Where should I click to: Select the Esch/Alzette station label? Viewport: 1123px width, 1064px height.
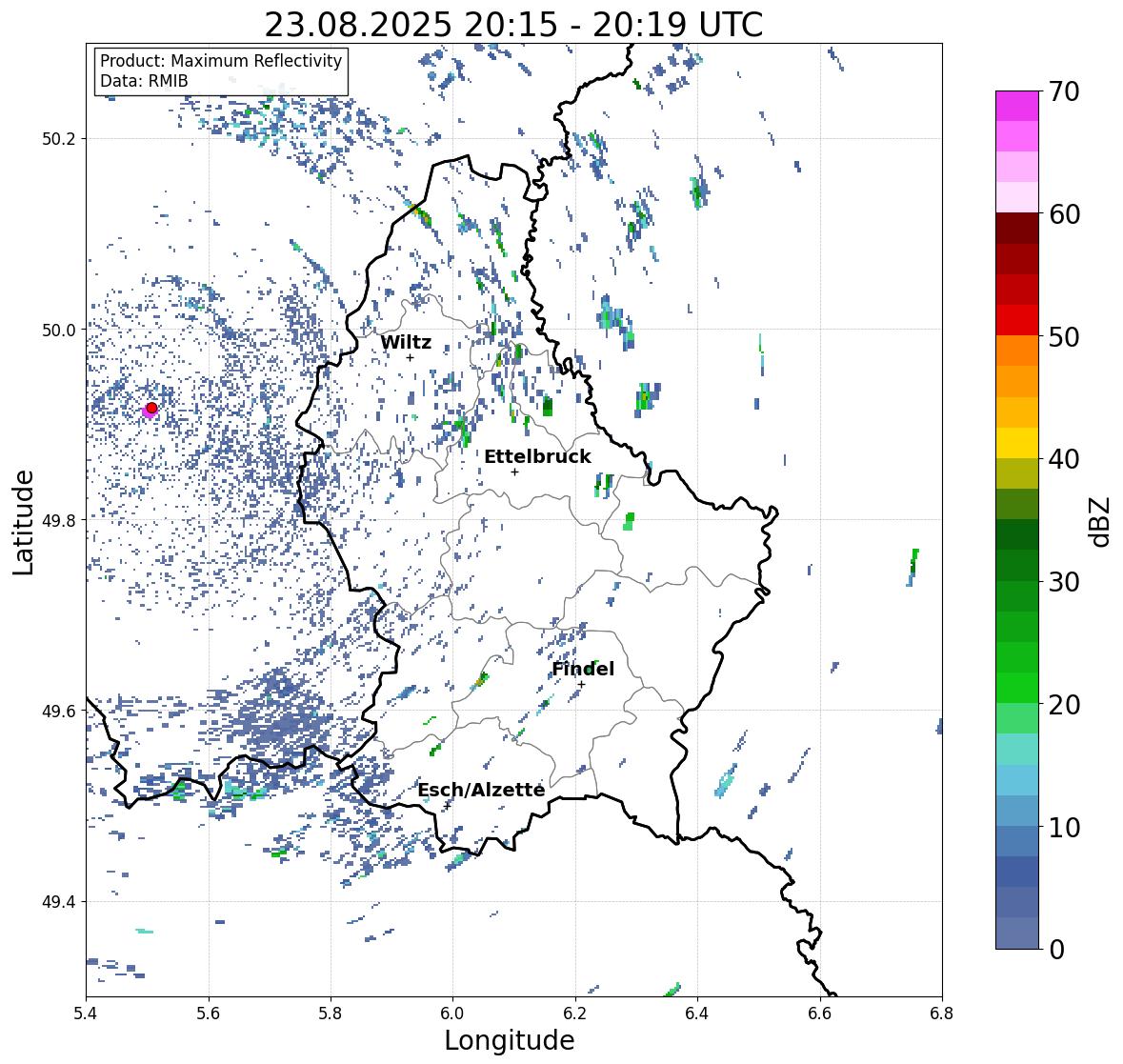click(481, 790)
